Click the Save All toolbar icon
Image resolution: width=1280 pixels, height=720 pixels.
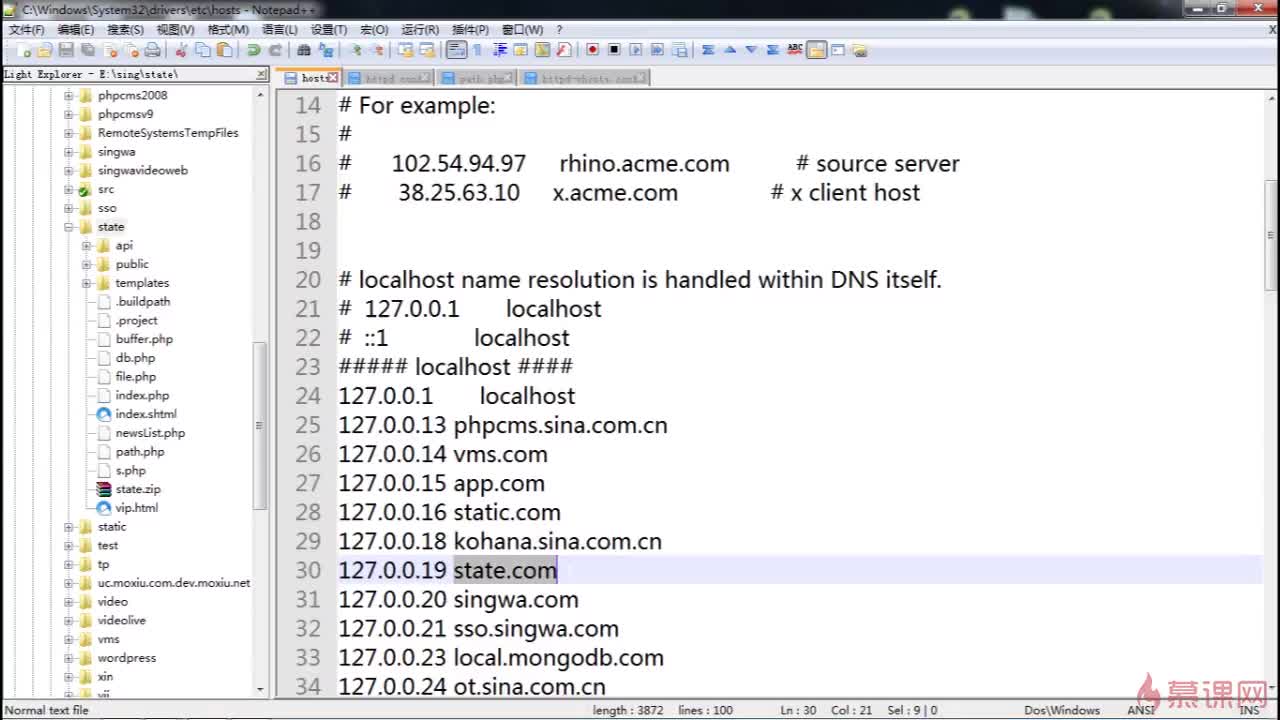pos(88,50)
